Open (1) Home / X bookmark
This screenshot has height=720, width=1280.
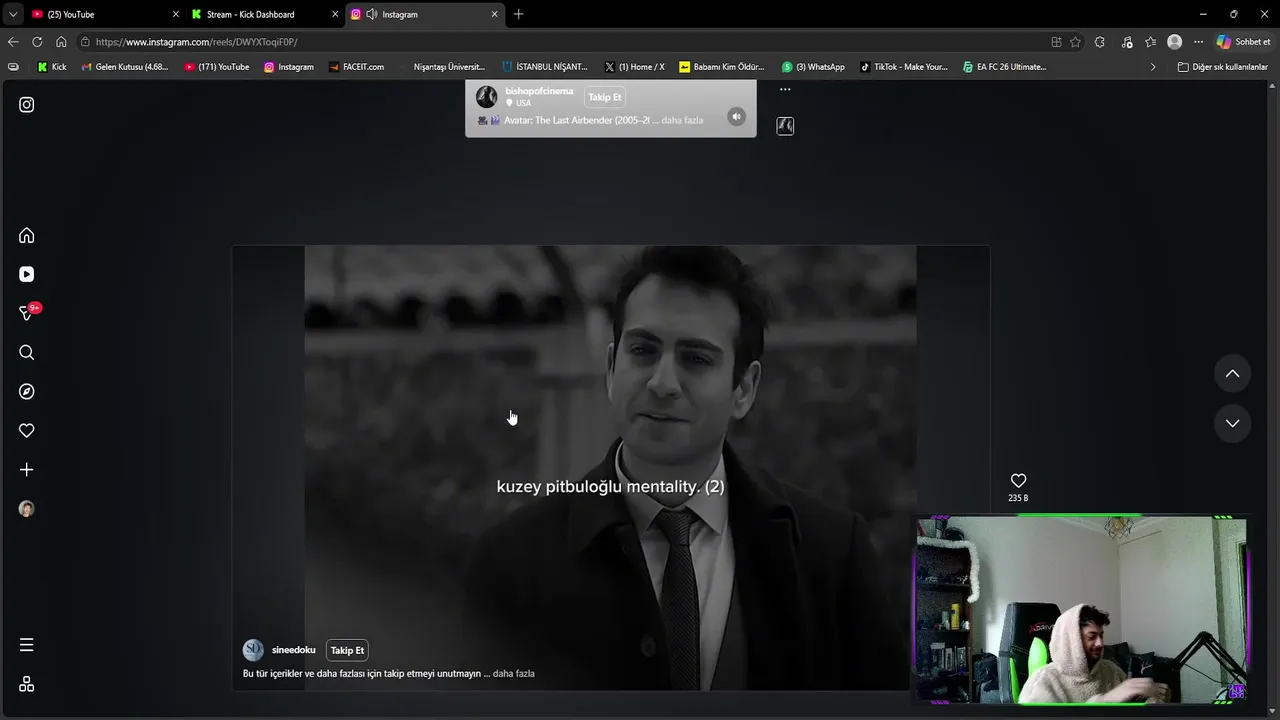[635, 67]
